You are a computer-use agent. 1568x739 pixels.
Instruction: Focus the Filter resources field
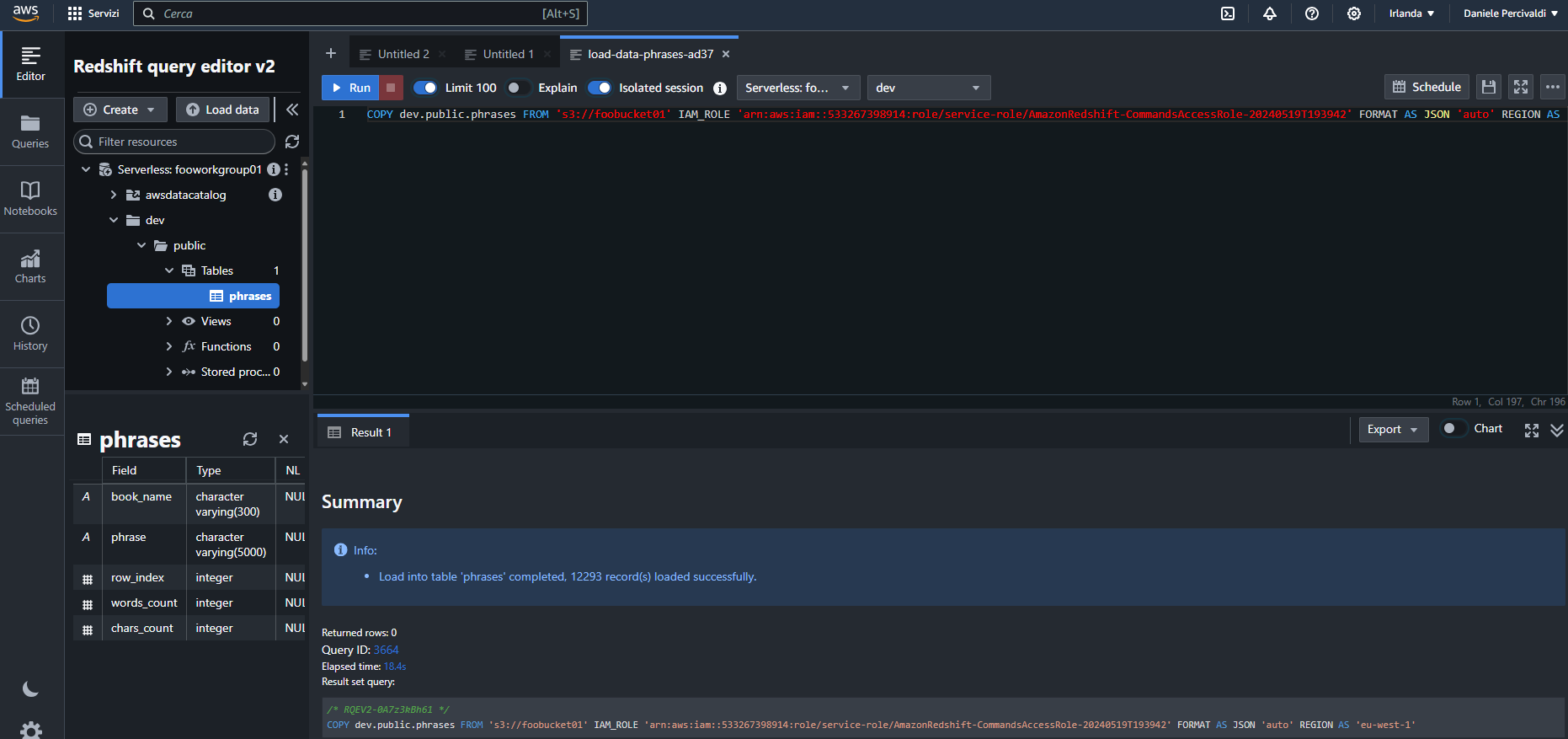pos(174,142)
